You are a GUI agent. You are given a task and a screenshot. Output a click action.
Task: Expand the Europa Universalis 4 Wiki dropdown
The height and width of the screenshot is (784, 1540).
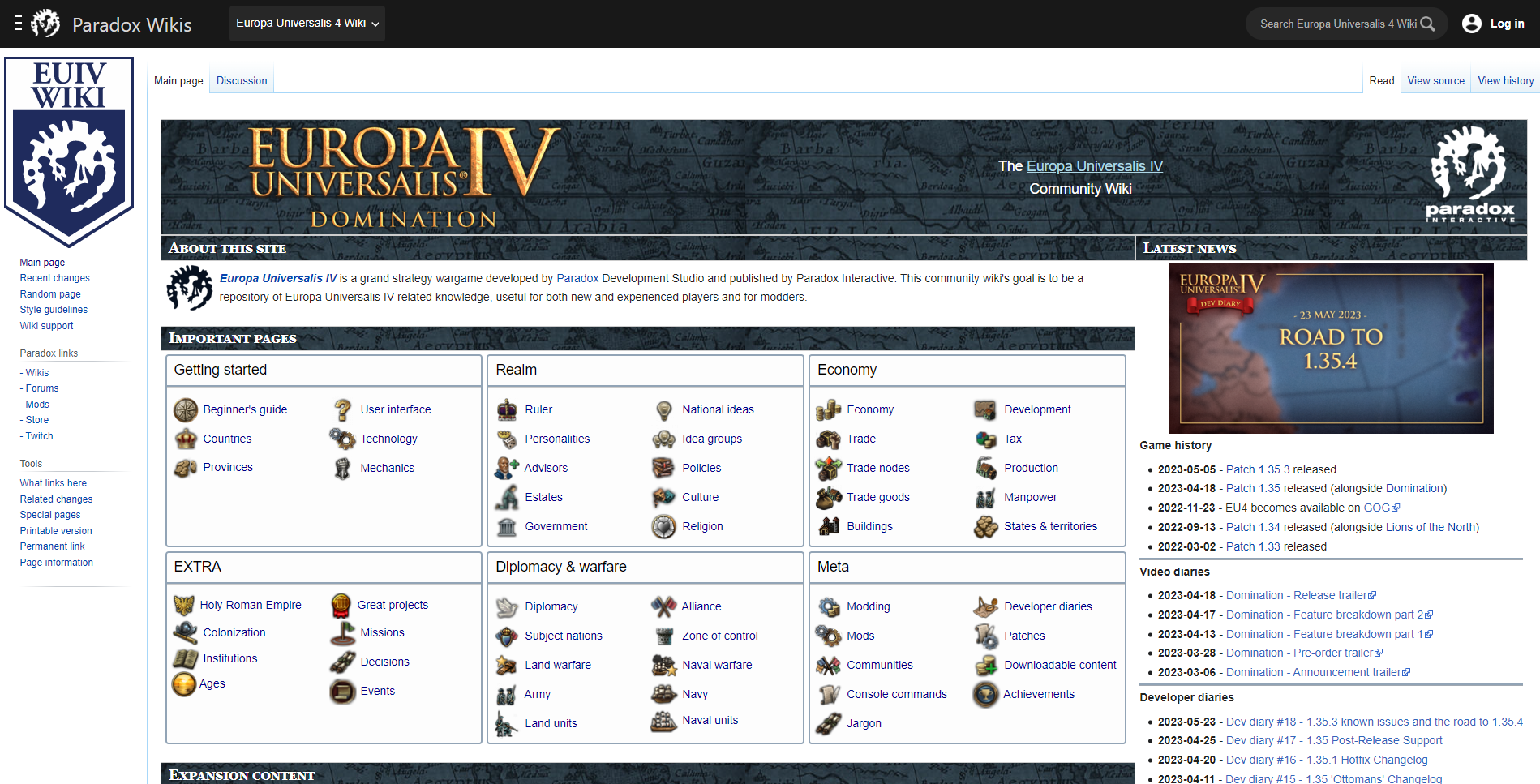point(307,24)
